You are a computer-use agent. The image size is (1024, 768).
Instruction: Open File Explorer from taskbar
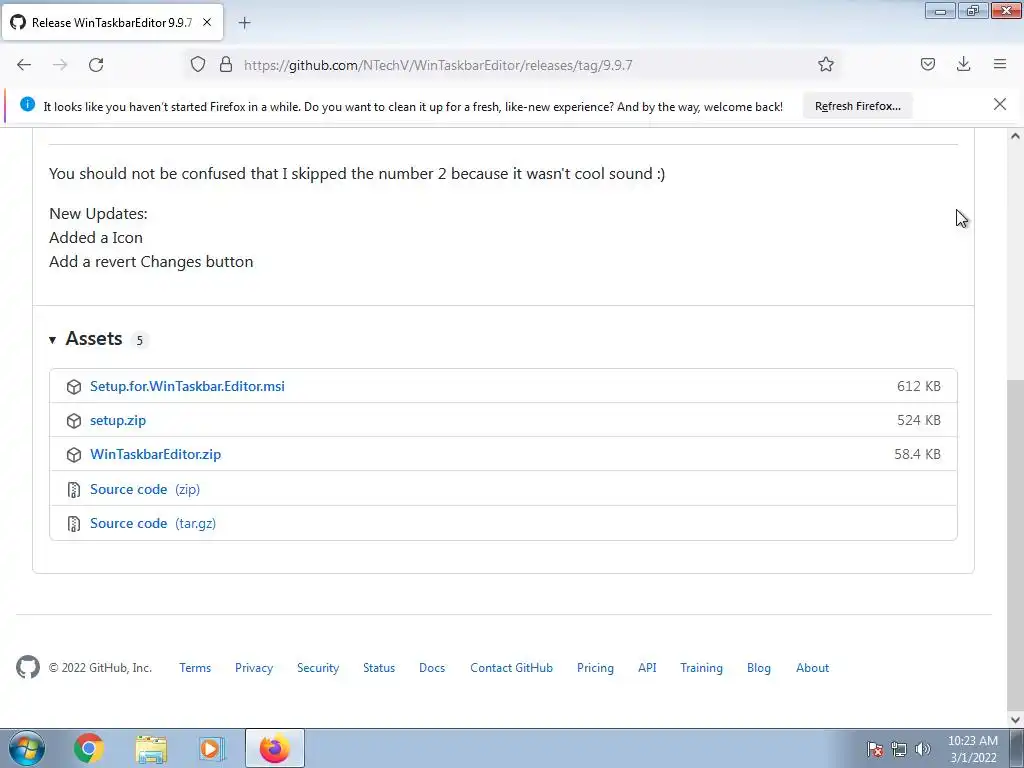(x=151, y=749)
